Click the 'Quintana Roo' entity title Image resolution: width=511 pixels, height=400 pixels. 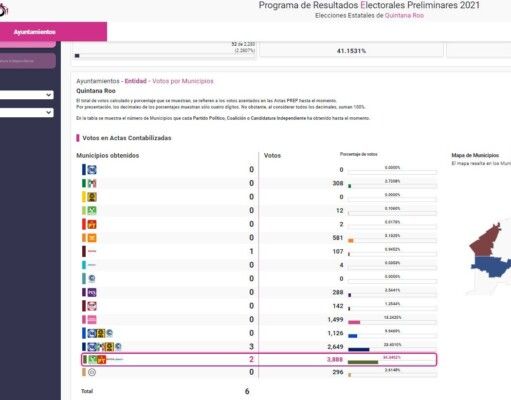(x=96, y=91)
